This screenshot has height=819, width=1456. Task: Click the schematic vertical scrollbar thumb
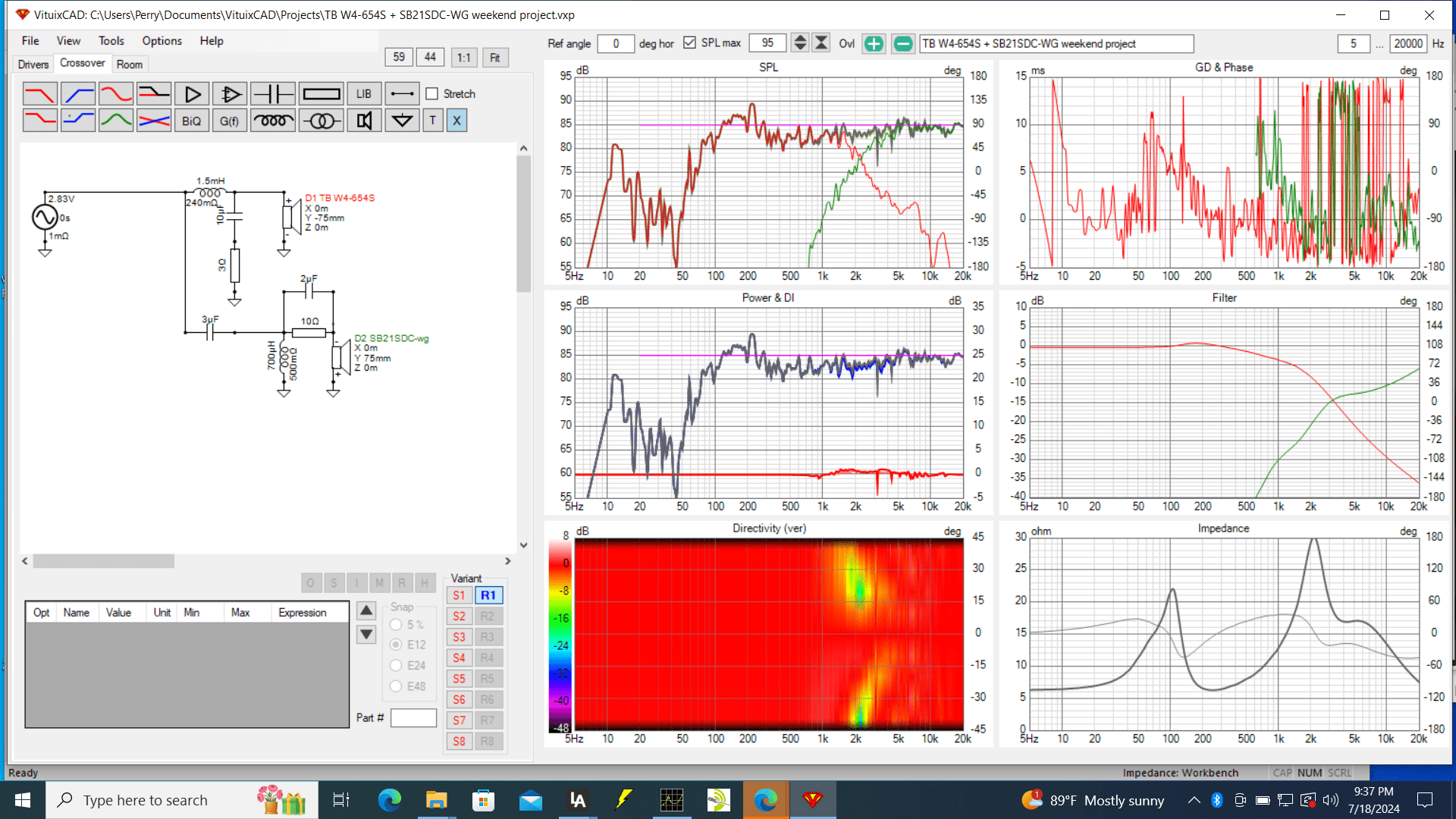[x=523, y=224]
